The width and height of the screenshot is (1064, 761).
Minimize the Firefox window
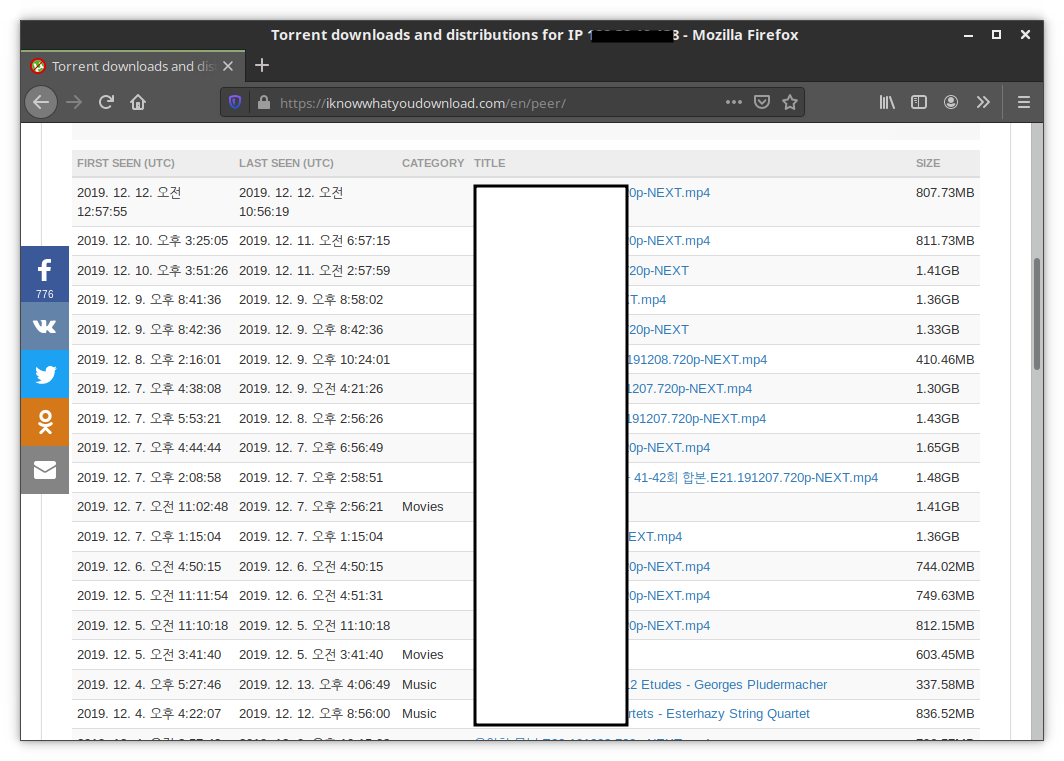coord(968,35)
